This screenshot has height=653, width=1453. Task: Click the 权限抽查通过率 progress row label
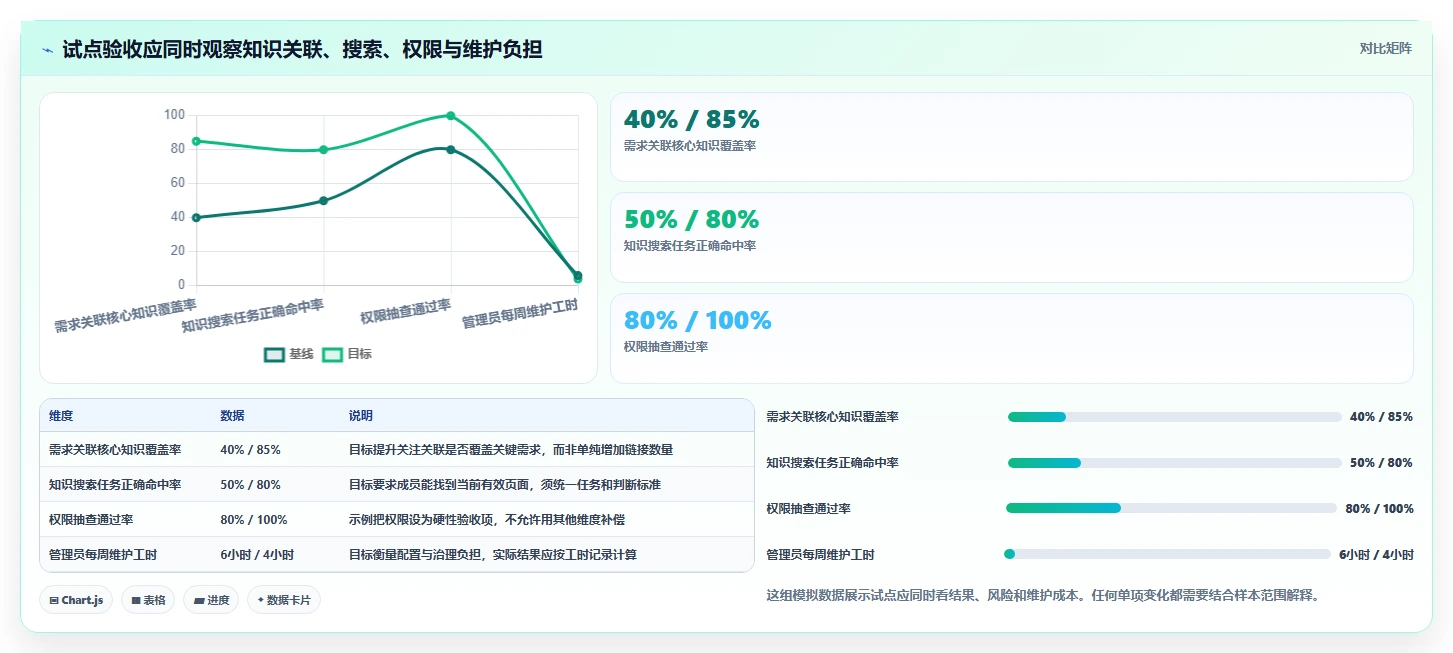(808, 509)
